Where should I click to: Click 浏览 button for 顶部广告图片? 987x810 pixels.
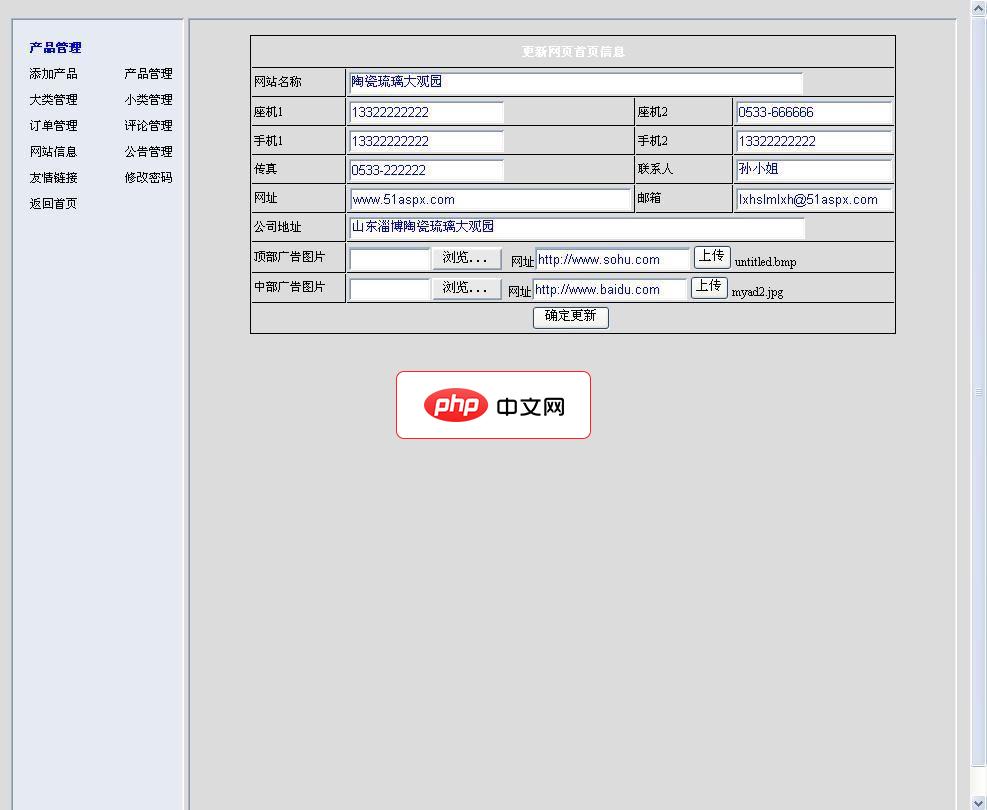[x=466, y=258]
